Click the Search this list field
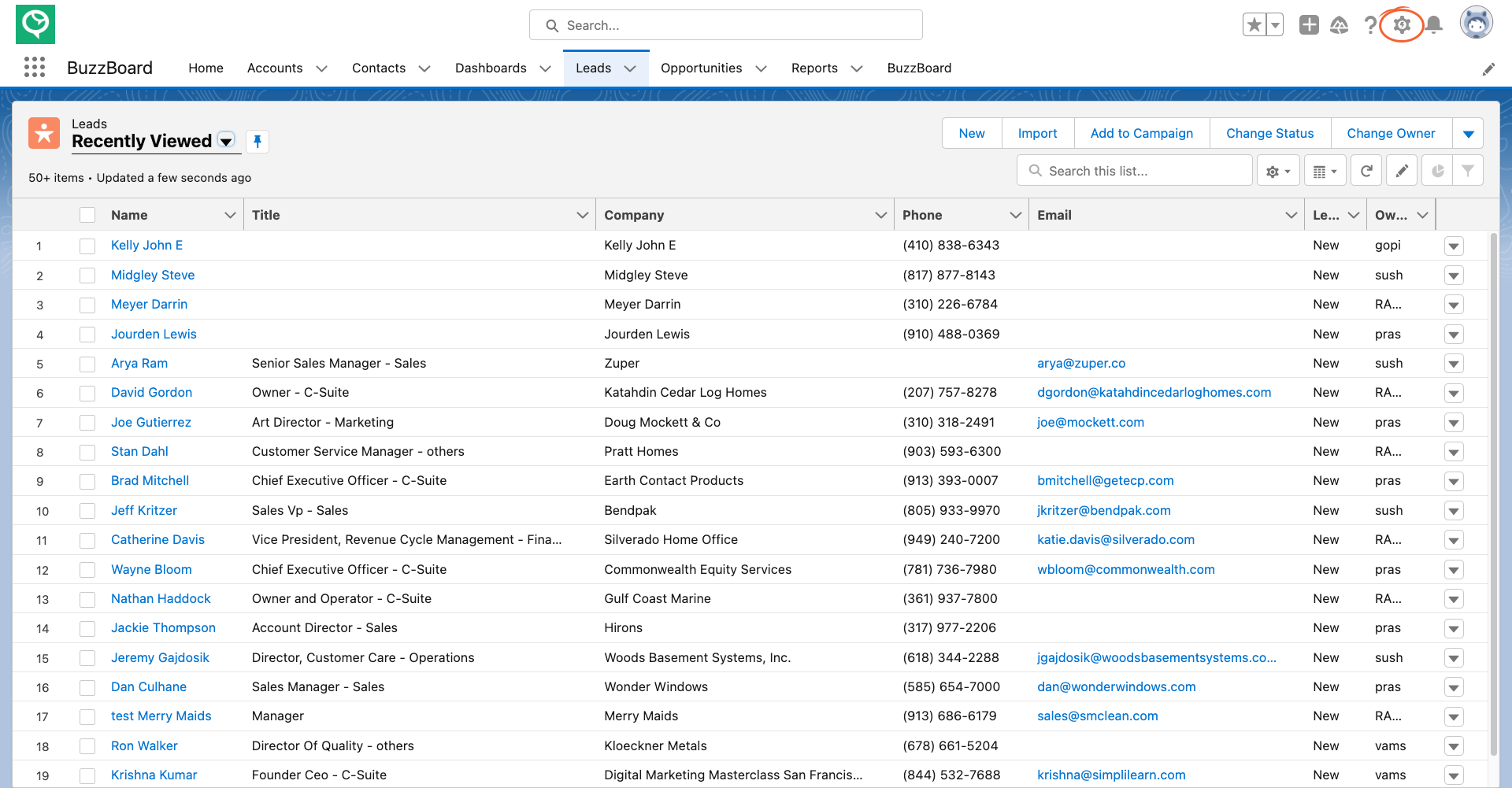The height and width of the screenshot is (788, 1512). point(1134,171)
